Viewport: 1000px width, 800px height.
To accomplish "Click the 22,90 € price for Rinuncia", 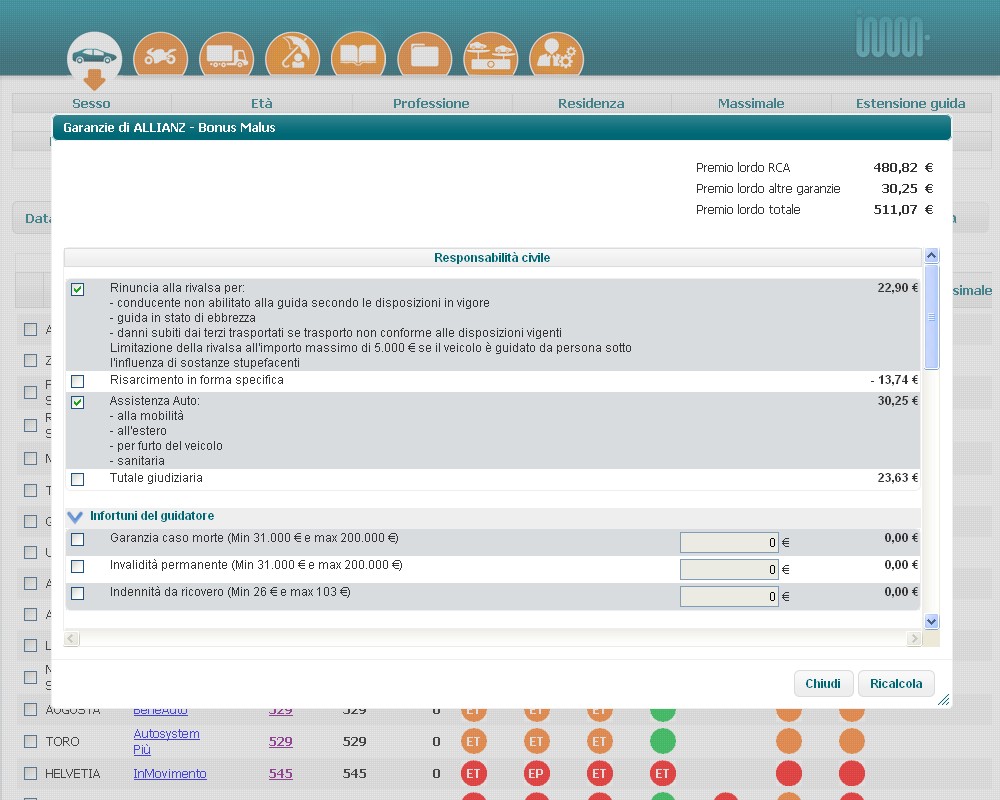I will (x=898, y=288).
